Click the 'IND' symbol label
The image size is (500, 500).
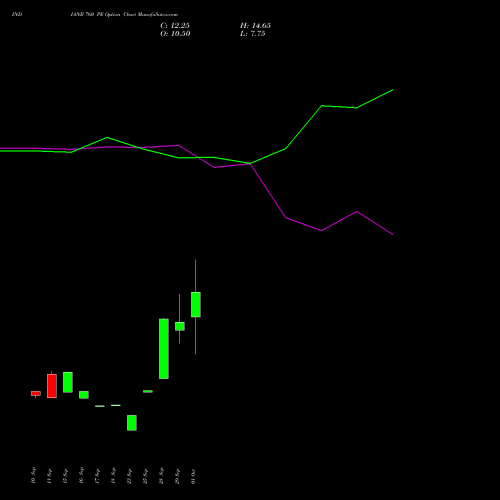17,14
